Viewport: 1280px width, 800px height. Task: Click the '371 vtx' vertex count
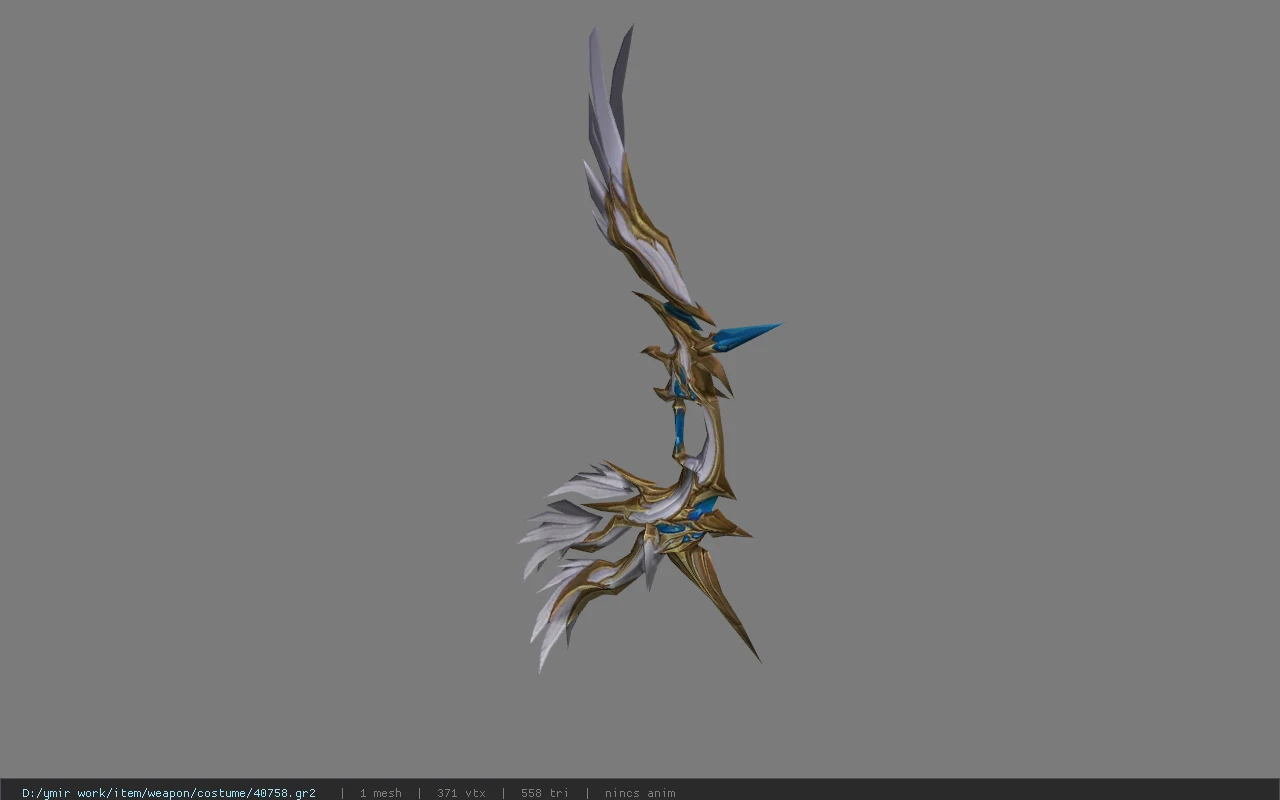coord(461,793)
